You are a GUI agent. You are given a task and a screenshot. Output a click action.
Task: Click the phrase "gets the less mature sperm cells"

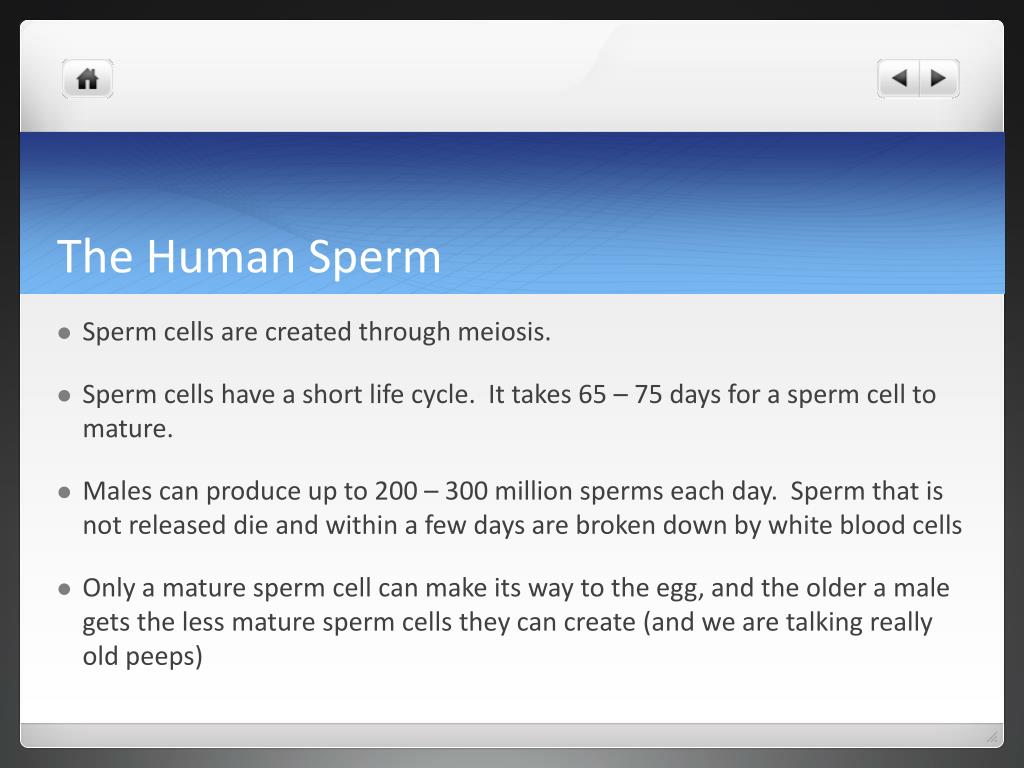[x=267, y=622]
